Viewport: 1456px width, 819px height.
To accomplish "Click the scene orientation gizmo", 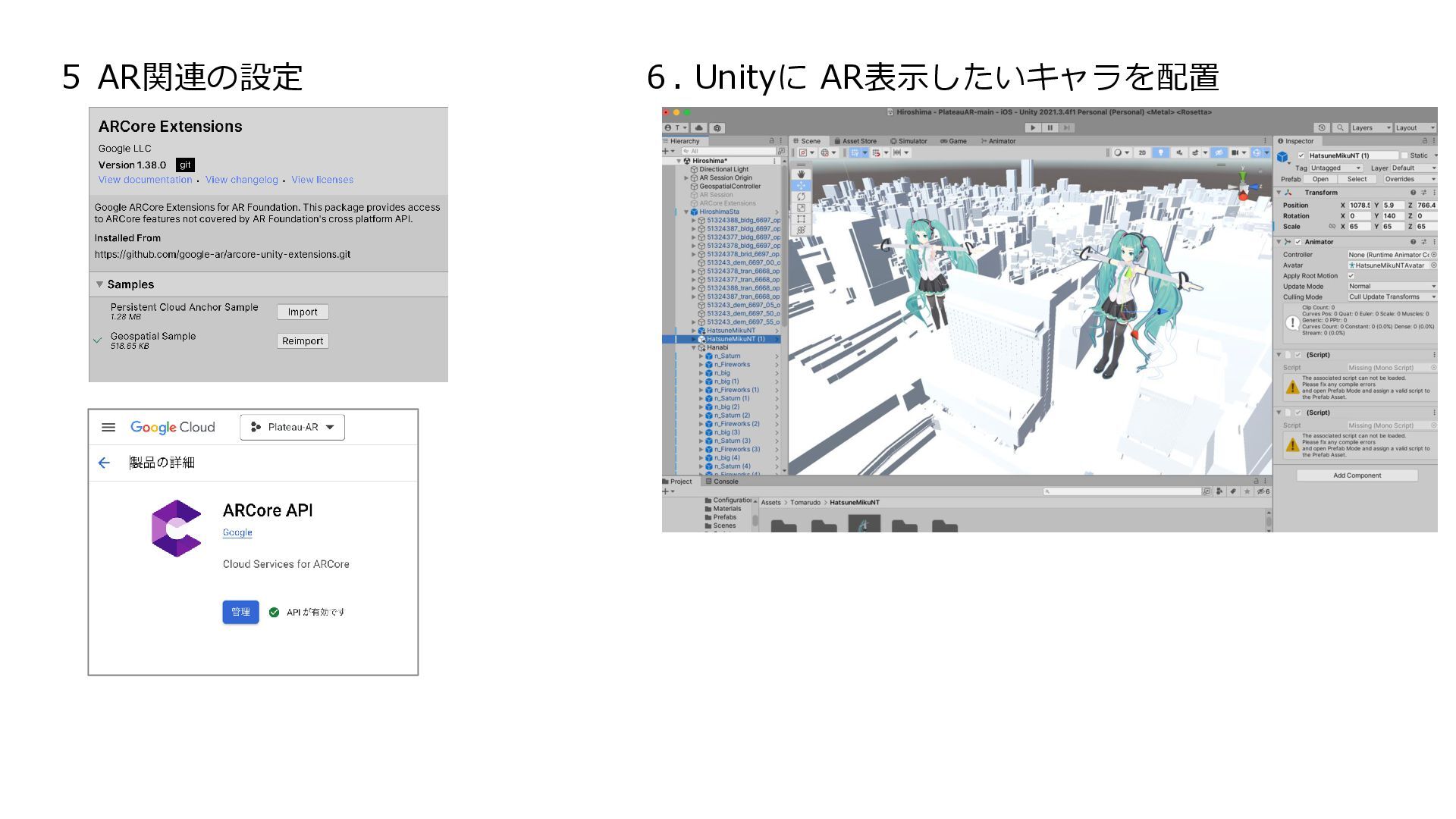I will coord(1244,187).
